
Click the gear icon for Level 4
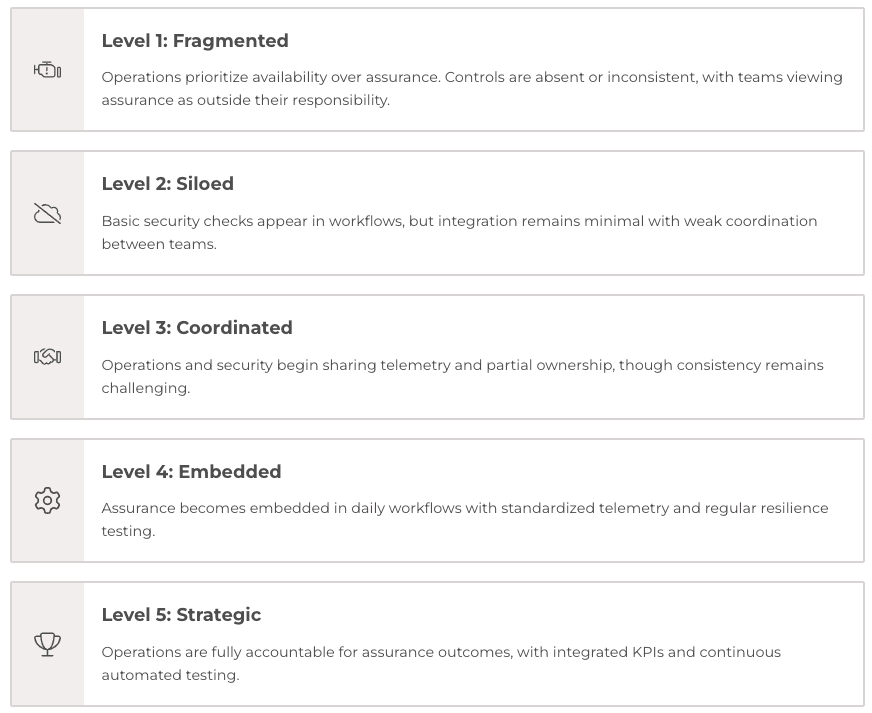[47, 501]
